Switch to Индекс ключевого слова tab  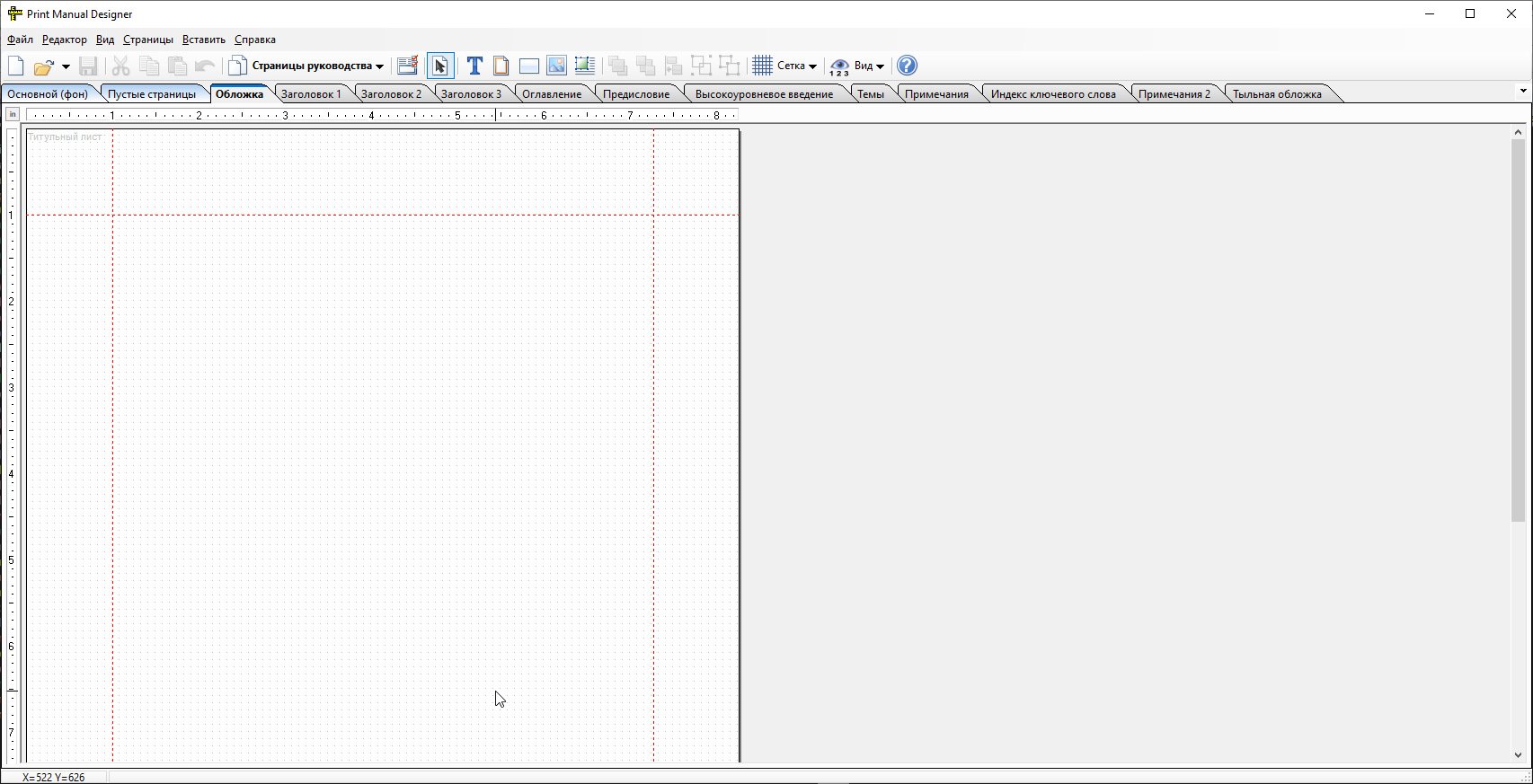(x=1053, y=93)
